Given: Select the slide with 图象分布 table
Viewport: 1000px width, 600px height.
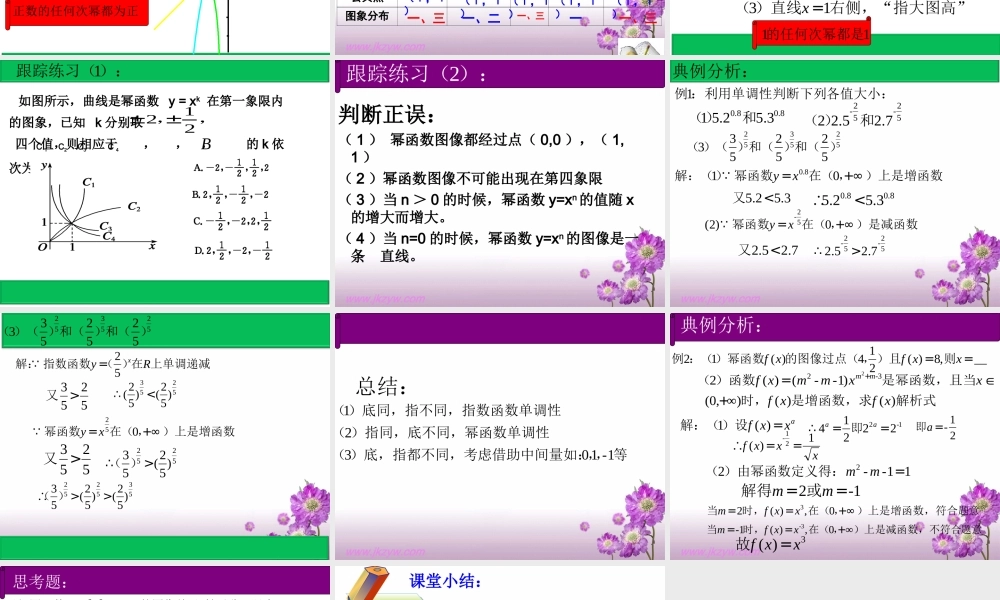Looking at the screenshot, I should coord(499,27).
